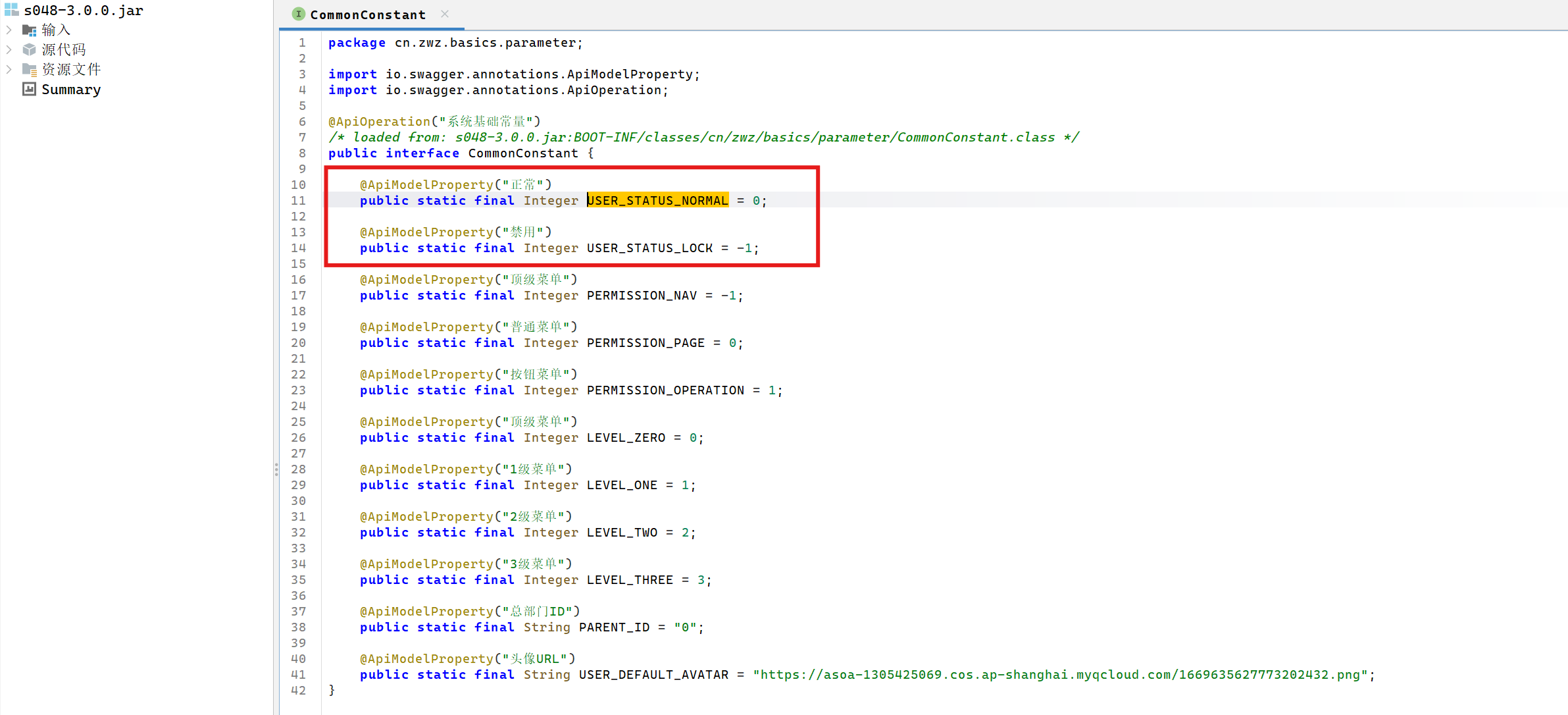Click the PERMISSION_OPERATION constant name
This screenshot has width=1568, height=715.
pos(665,390)
